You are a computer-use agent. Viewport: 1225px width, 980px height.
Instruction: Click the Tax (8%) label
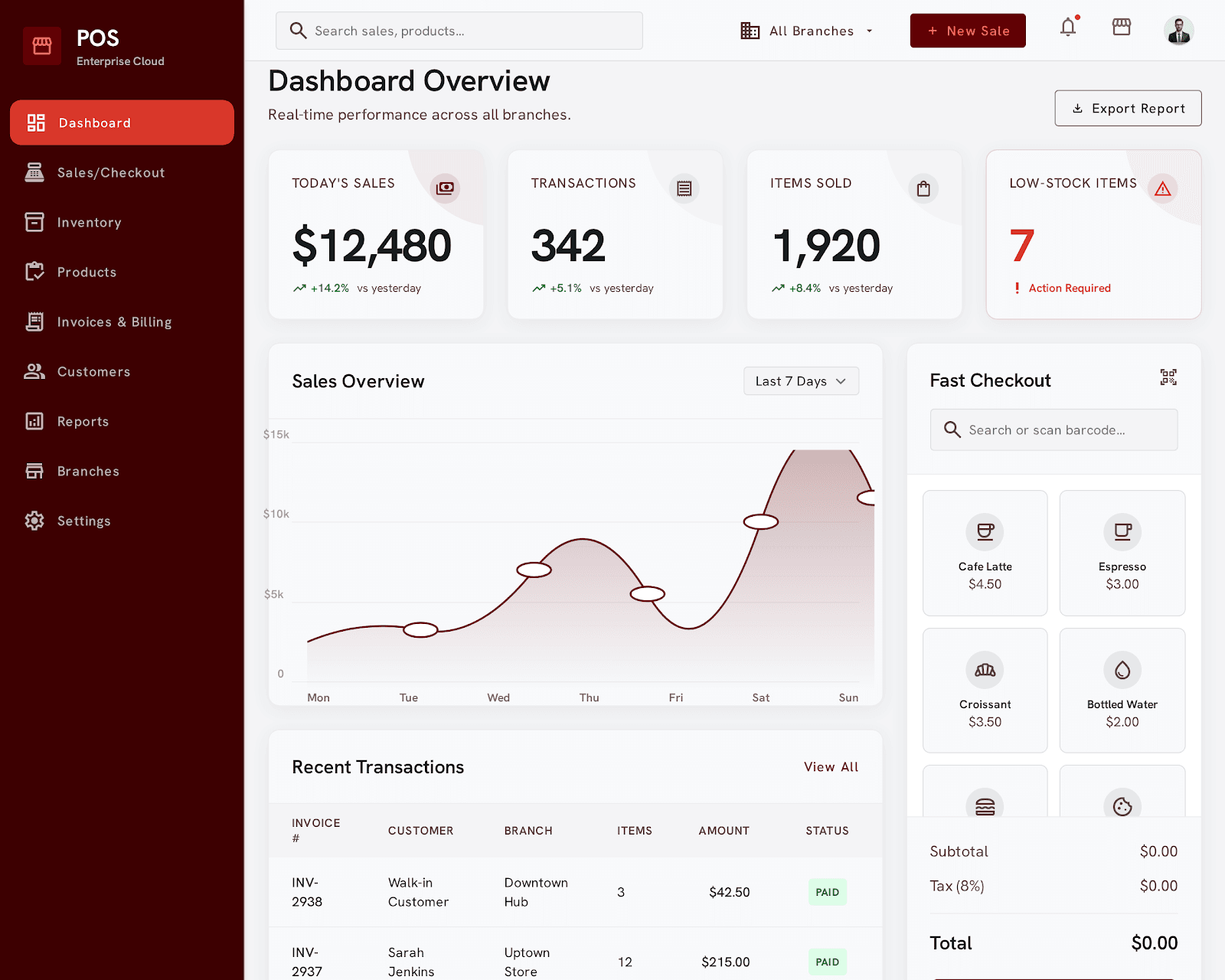[x=957, y=886]
